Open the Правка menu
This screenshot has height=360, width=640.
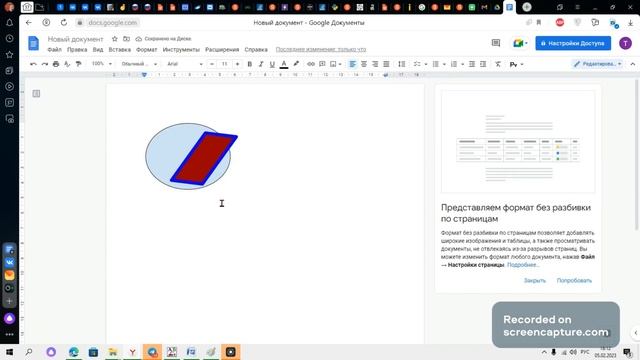(x=77, y=49)
